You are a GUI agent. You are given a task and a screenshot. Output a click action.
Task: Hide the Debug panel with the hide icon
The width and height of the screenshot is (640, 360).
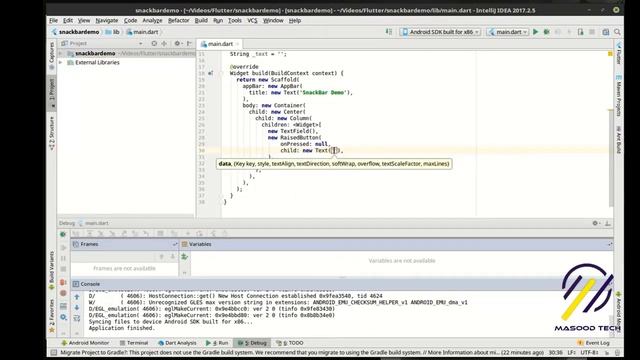click(608, 223)
